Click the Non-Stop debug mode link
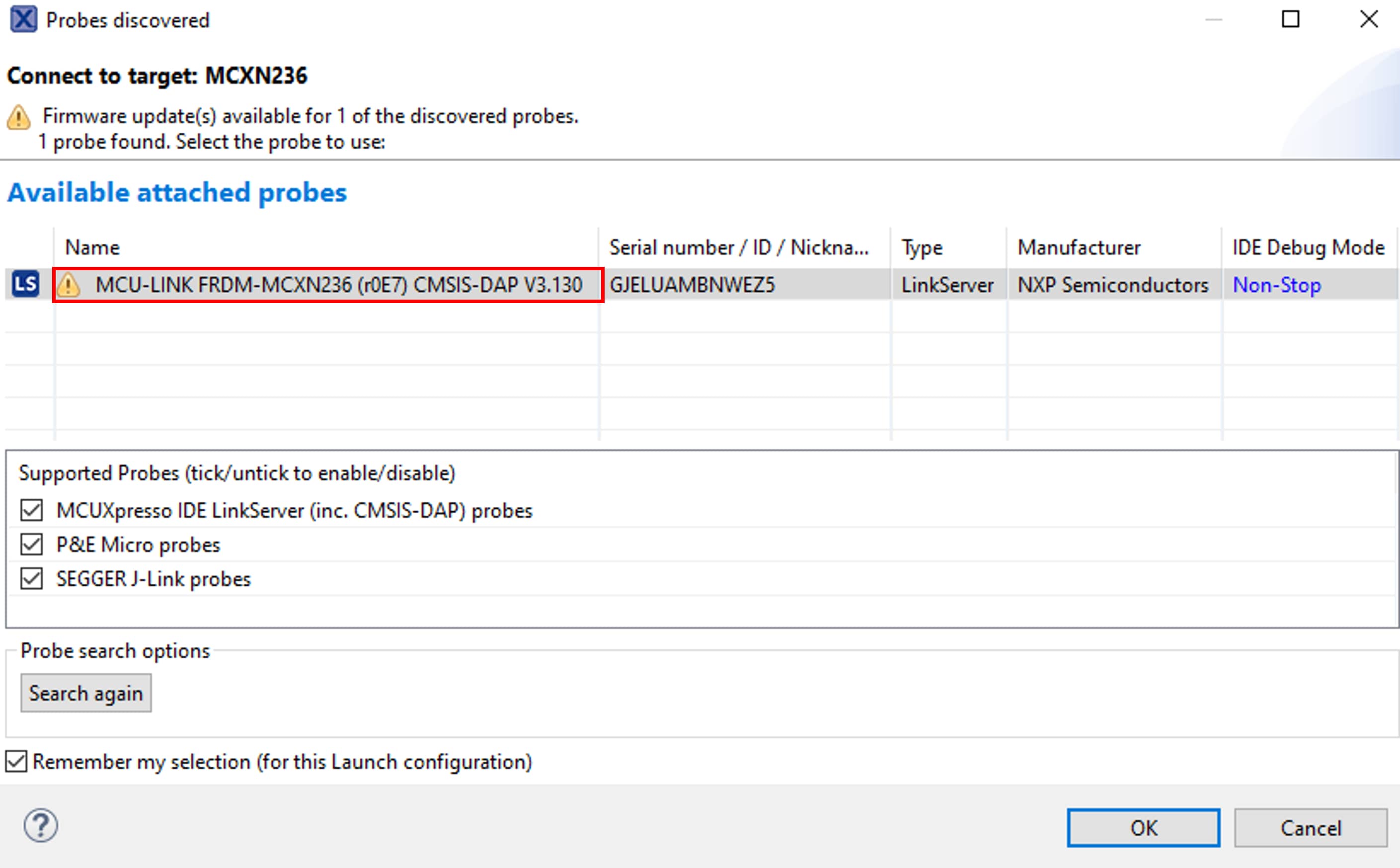Viewport: 1400px width, 868px height. coord(1277,285)
